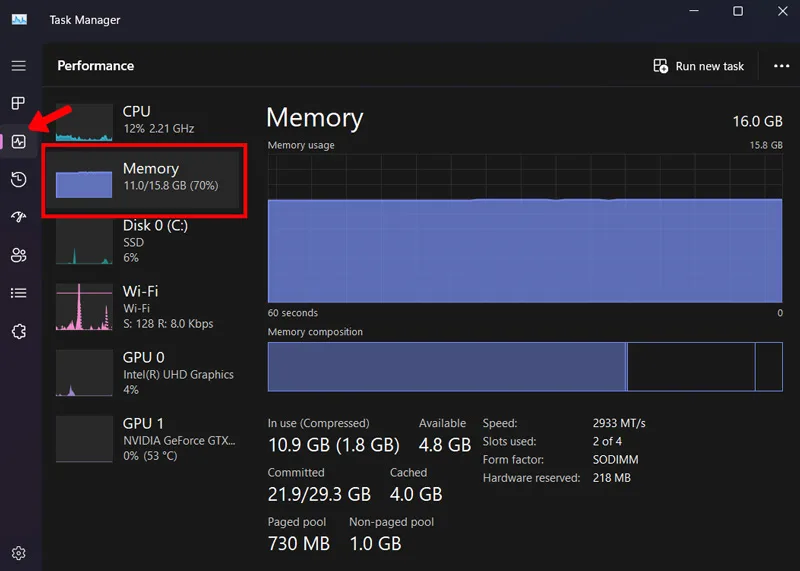Click the Memory usage graph area
Image resolution: width=800 pixels, height=571 pixels.
[525, 228]
